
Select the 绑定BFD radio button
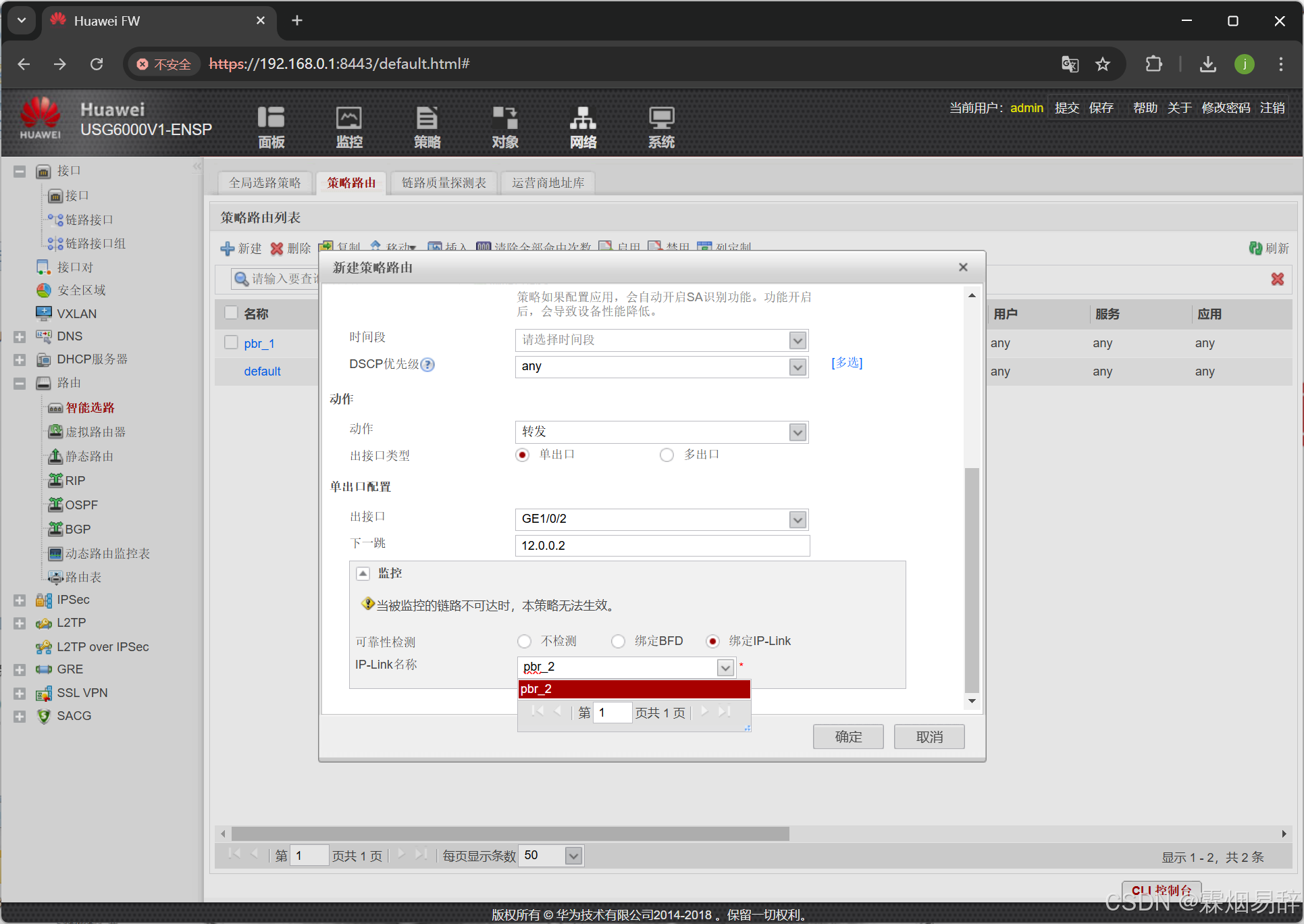point(618,642)
